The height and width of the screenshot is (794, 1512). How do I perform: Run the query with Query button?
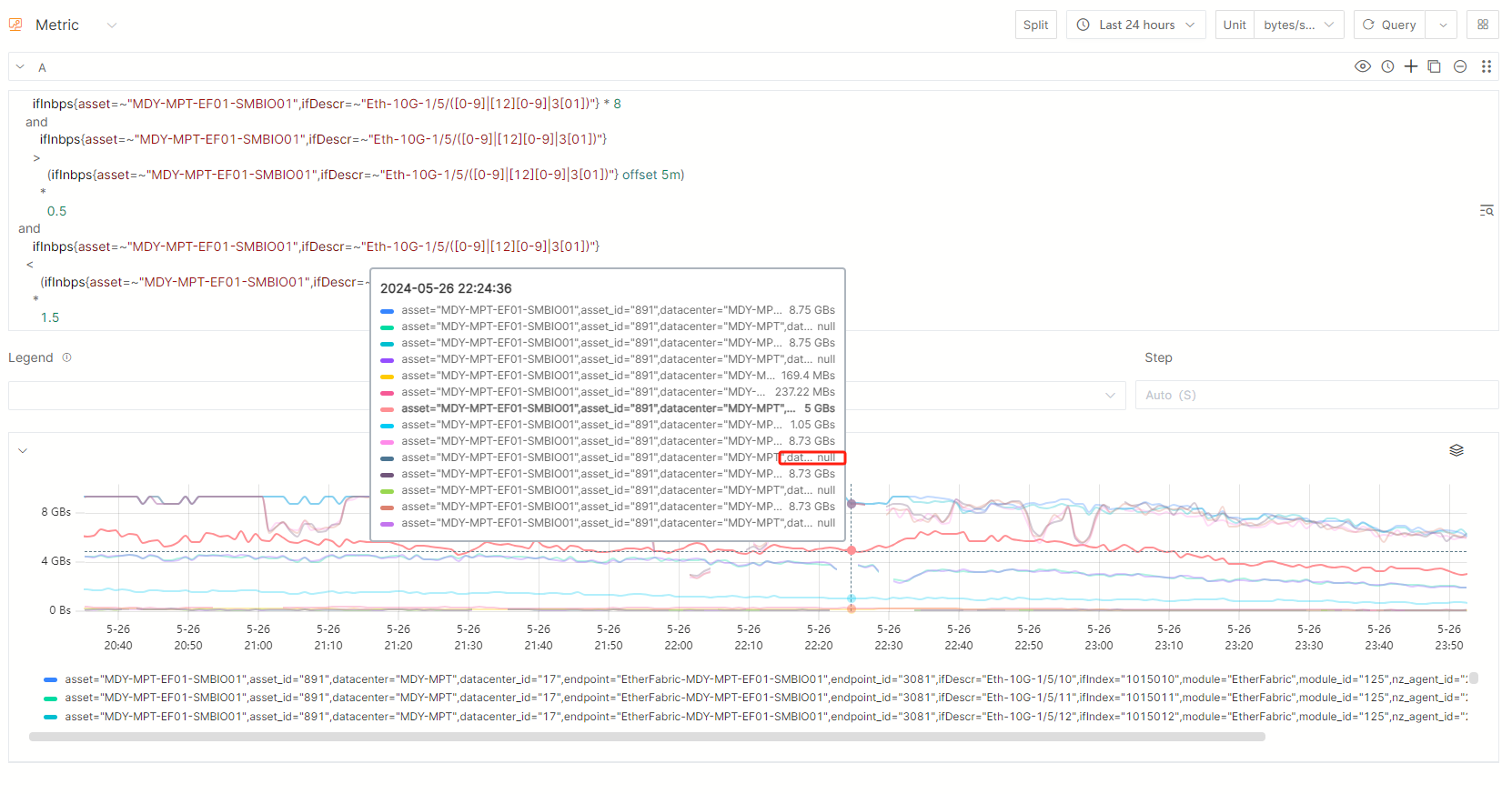(1389, 25)
